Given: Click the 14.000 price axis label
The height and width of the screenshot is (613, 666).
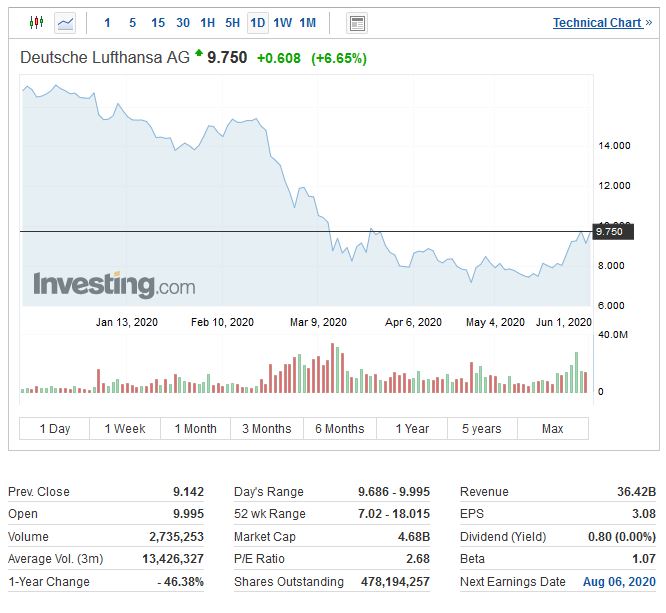Looking at the screenshot, I should 614,146.
